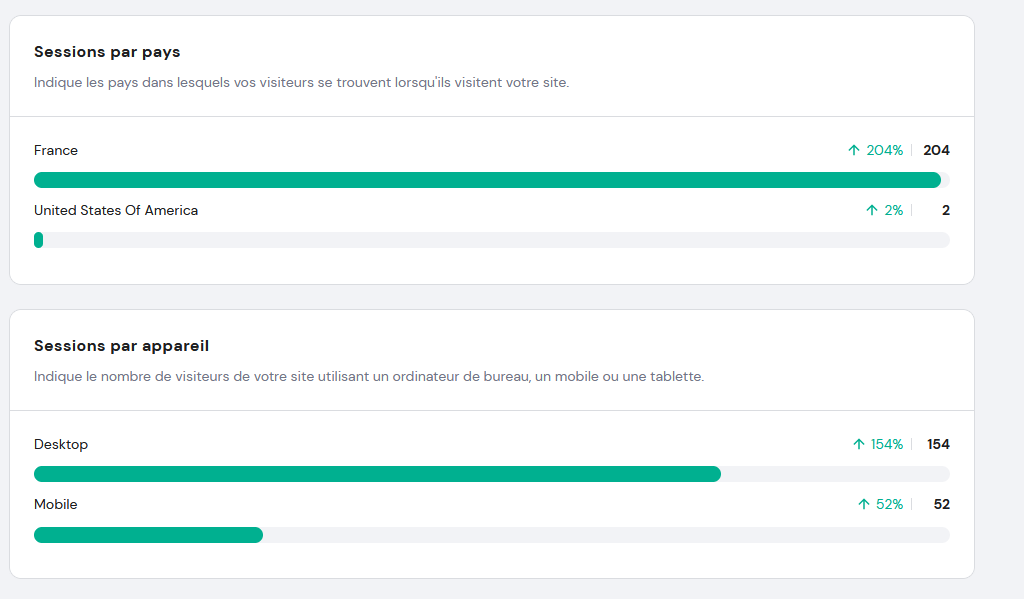Click the Mobile up-arrow trend icon
The width and height of the screenshot is (1024, 599).
(864, 504)
